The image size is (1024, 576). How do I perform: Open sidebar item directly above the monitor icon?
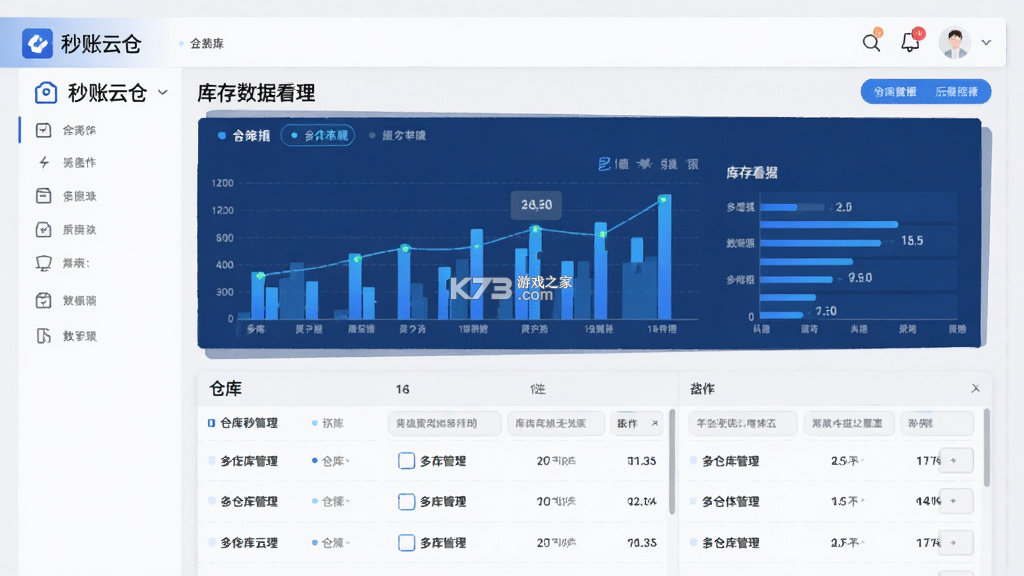coord(65,230)
